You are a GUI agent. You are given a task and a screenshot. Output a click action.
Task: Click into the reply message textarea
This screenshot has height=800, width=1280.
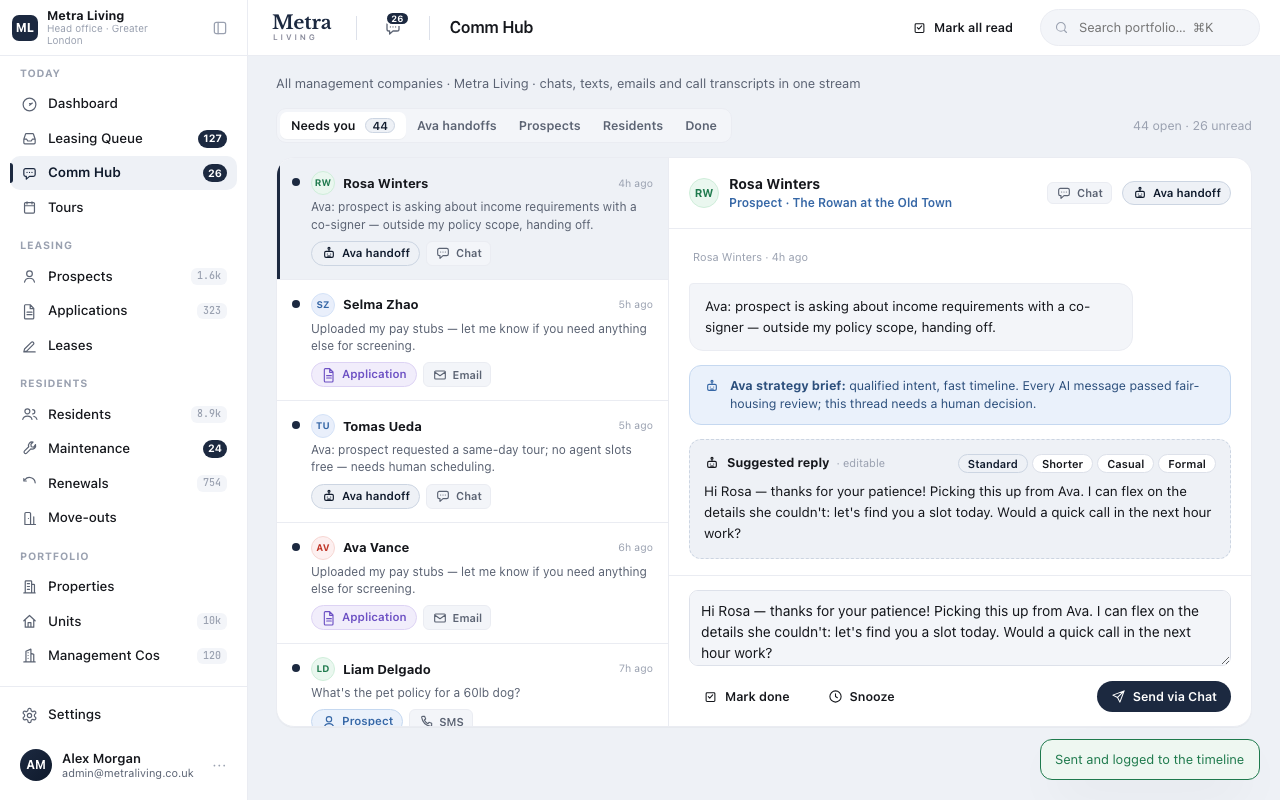coord(960,628)
